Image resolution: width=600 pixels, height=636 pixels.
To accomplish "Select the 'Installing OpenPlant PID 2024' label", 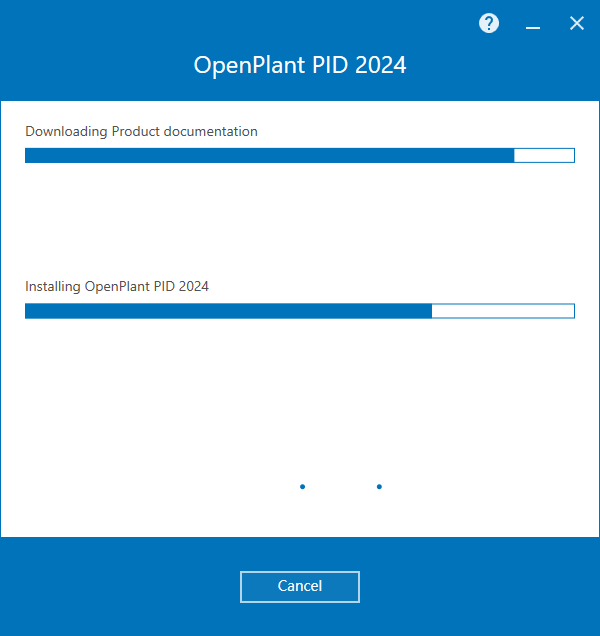I will [x=117, y=286].
